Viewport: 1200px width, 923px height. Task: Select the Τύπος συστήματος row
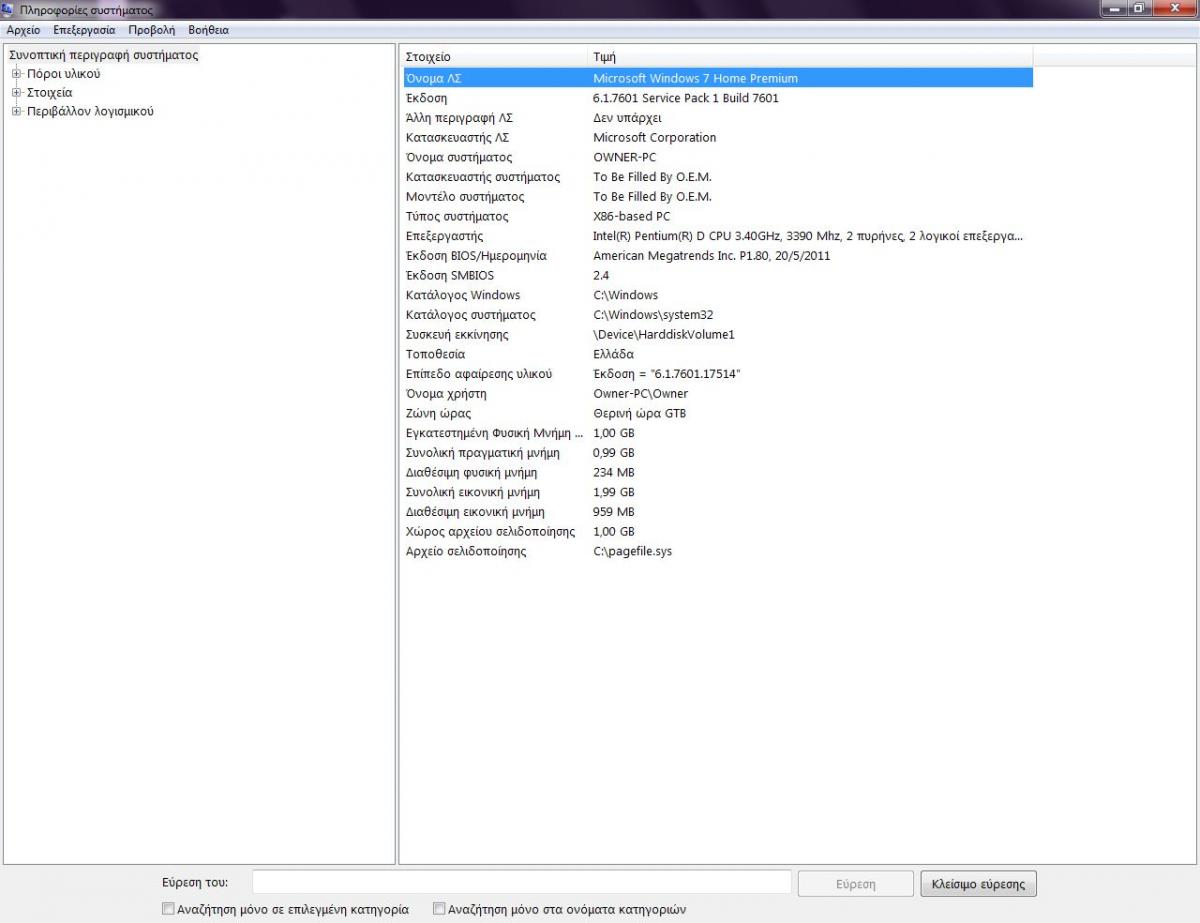click(x=717, y=216)
